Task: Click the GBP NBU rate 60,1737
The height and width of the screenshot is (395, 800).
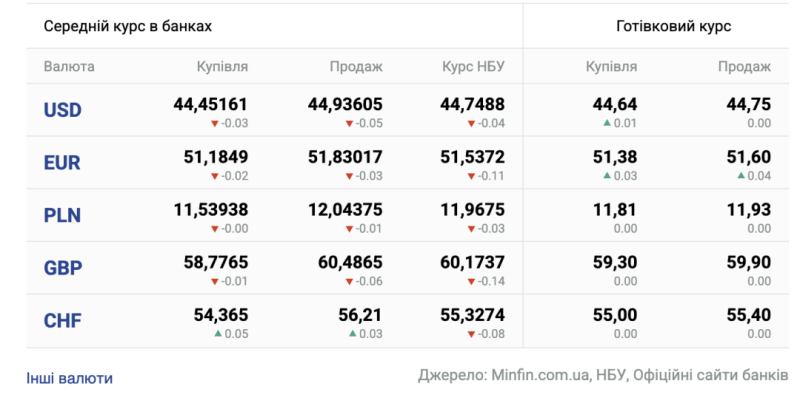Action: pyautogui.click(x=472, y=262)
